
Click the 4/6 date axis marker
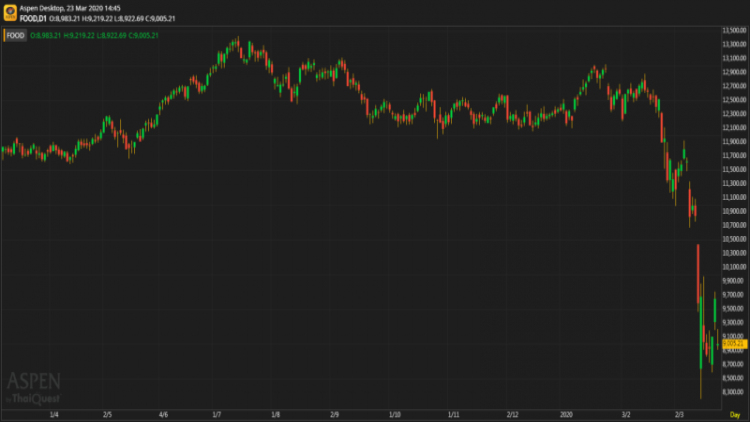pyautogui.click(x=163, y=414)
